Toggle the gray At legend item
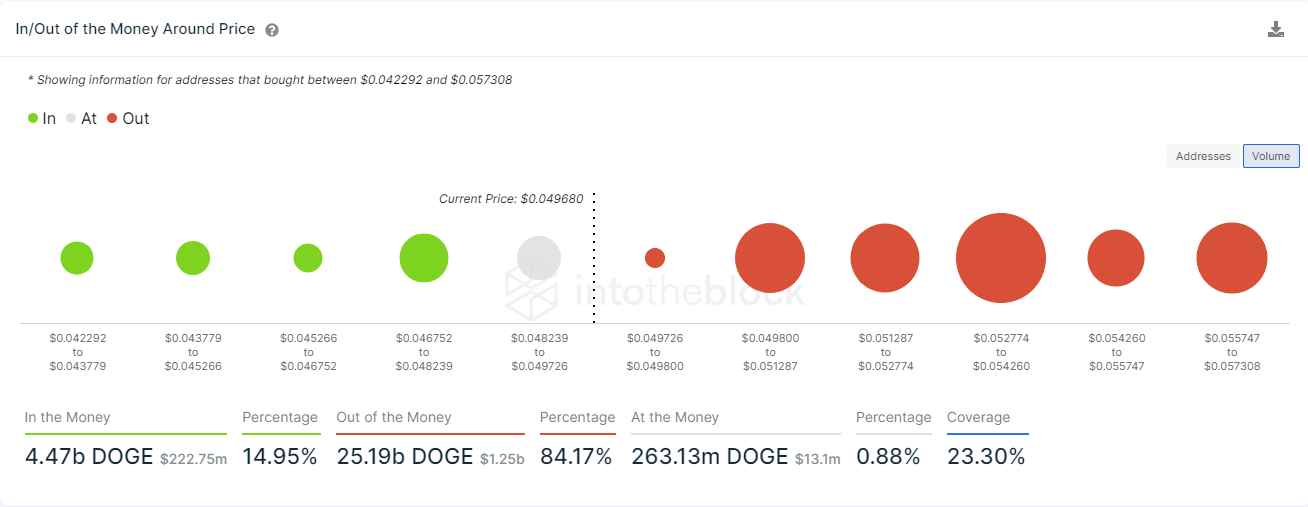1308x507 pixels. 81,118
